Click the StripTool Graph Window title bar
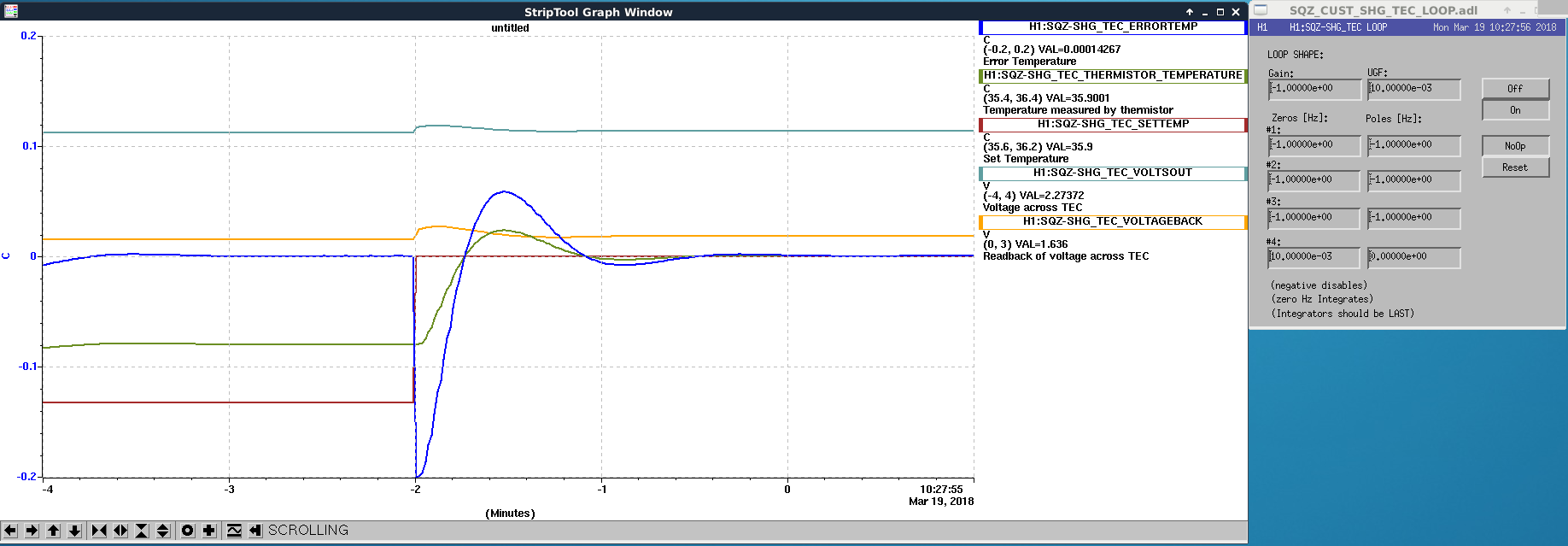The height and width of the screenshot is (546, 1568). [x=598, y=12]
